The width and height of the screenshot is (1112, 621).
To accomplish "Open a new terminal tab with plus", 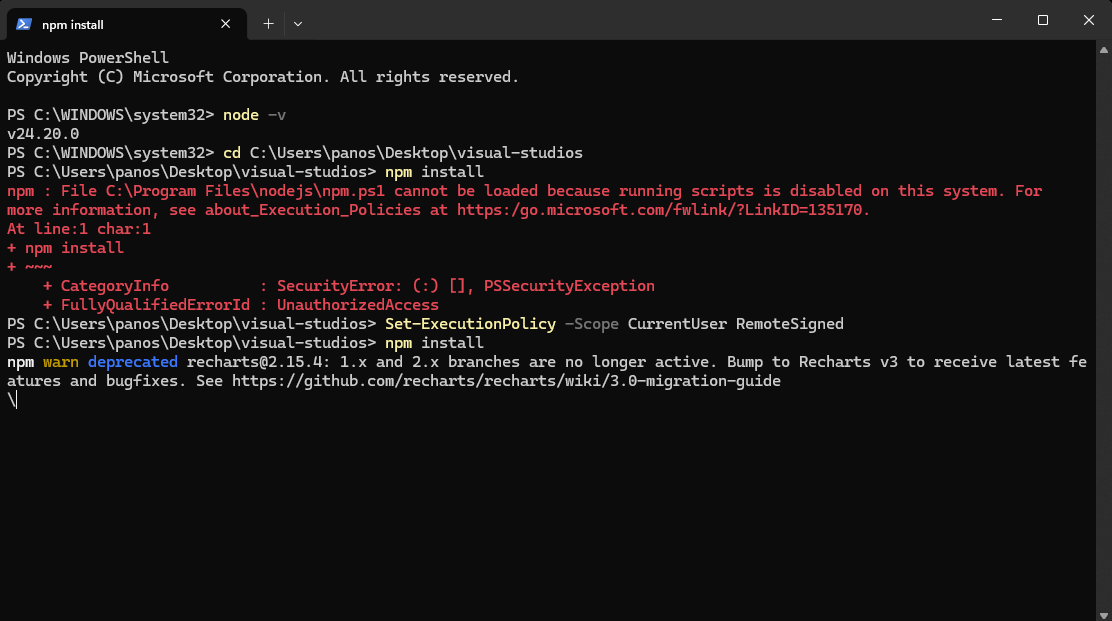I will [268, 24].
